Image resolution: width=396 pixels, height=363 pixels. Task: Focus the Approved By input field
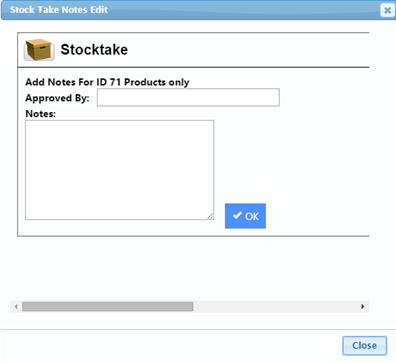(188, 97)
